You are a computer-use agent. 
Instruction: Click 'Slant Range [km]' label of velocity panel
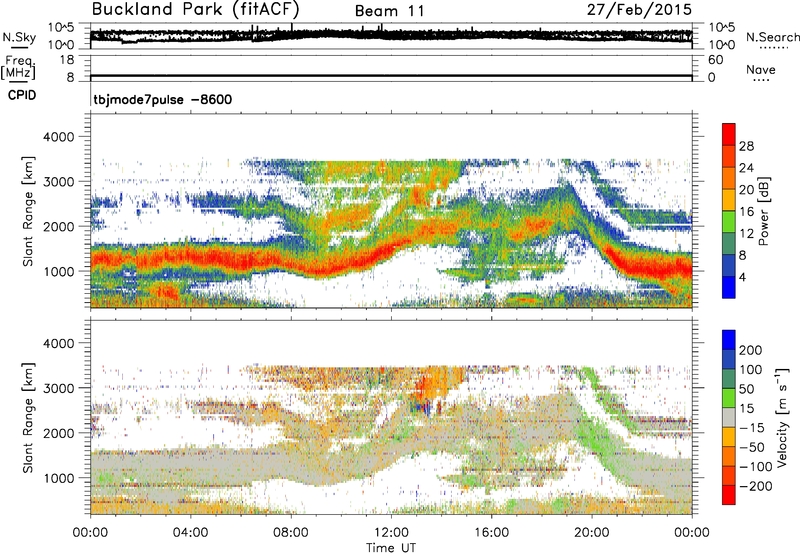tap(29, 418)
